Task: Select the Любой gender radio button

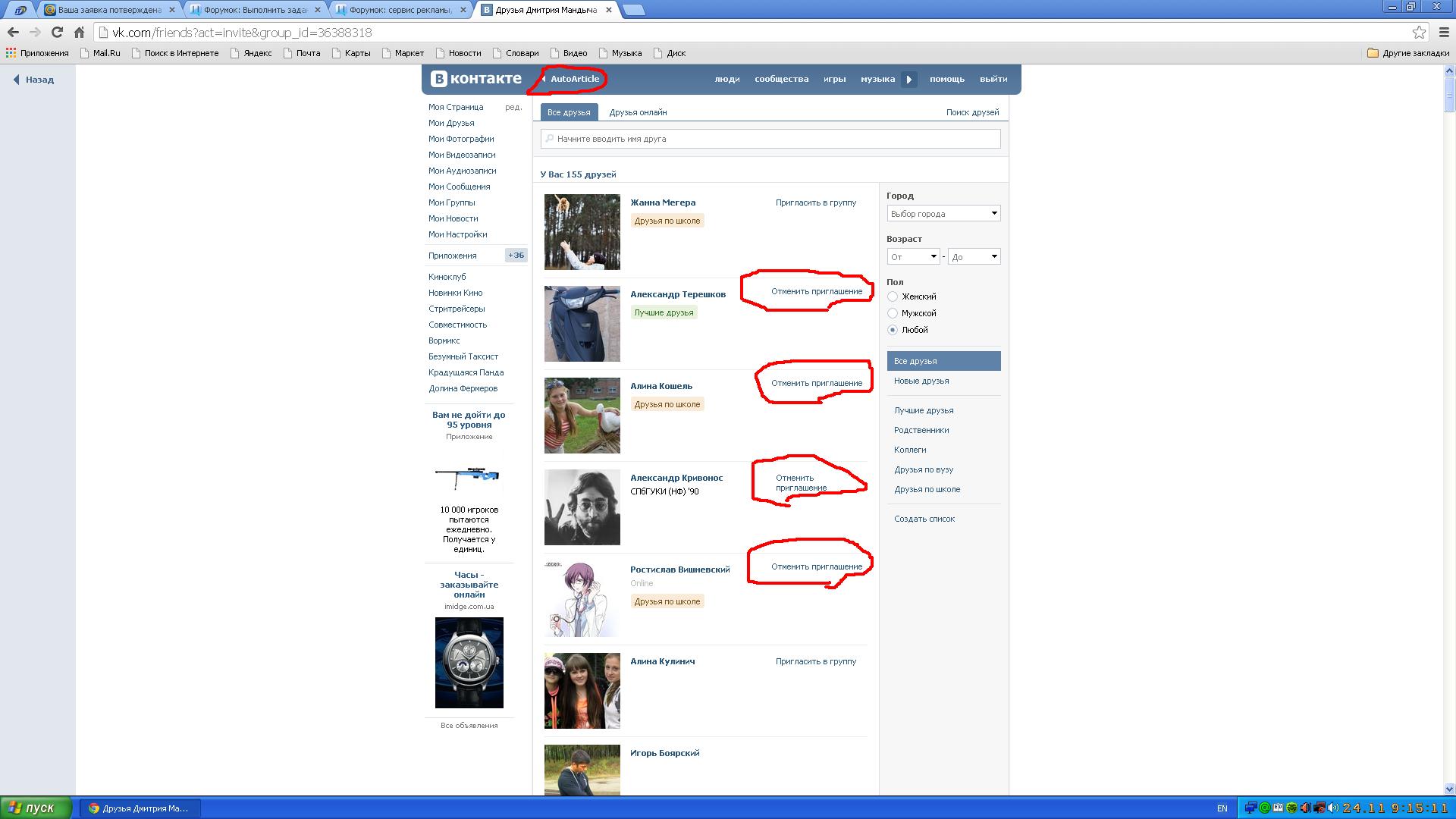Action: coord(893,330)
